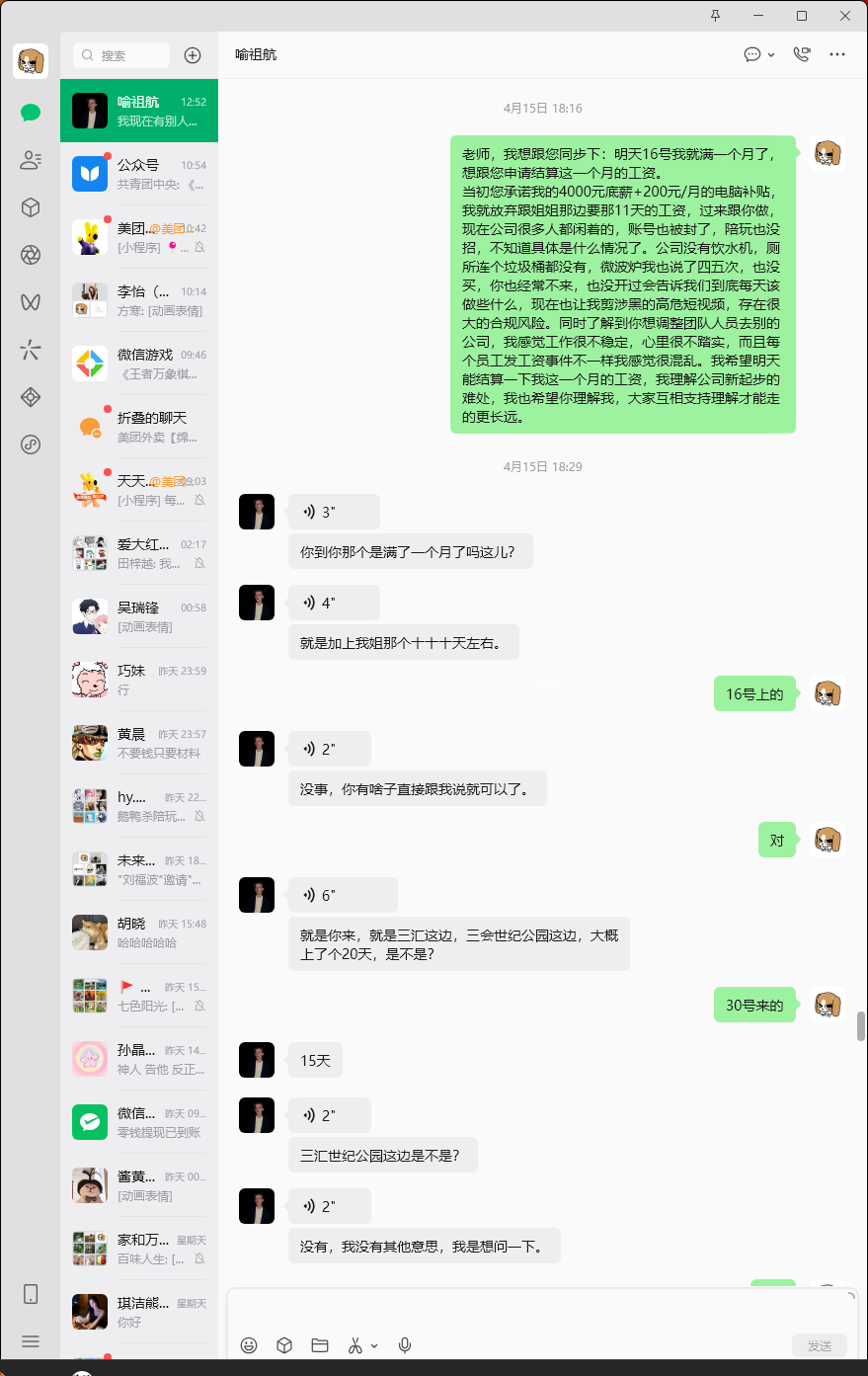This screenshot has width=868, height=1376.
Task: Click the 搜索 search input field
Action: click(121, 55)
